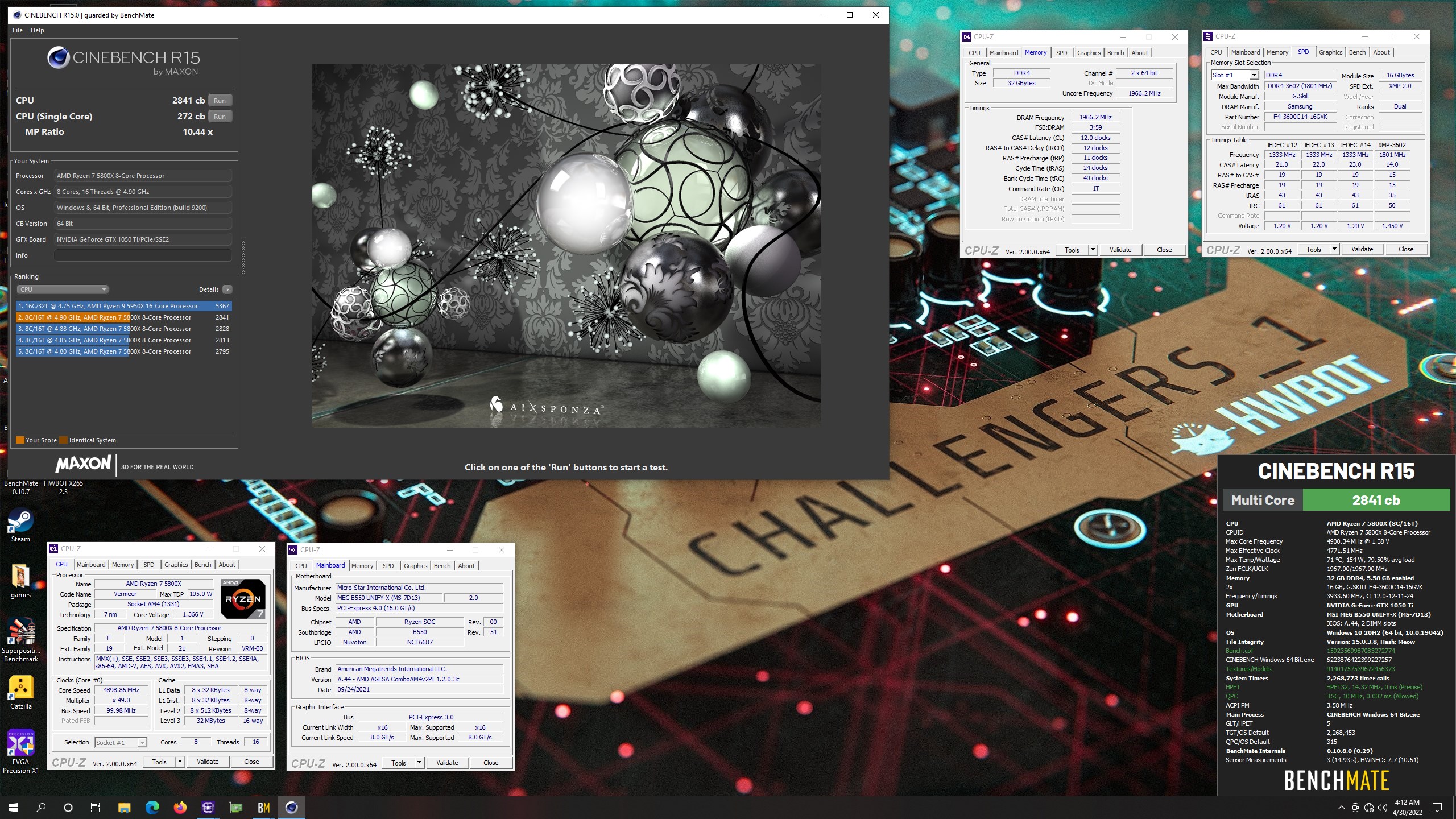Click CPU-Z Memory window title icon
The height and width of the screenshot is (819, 1456).
pyautogui.click(x=966, y=37)
